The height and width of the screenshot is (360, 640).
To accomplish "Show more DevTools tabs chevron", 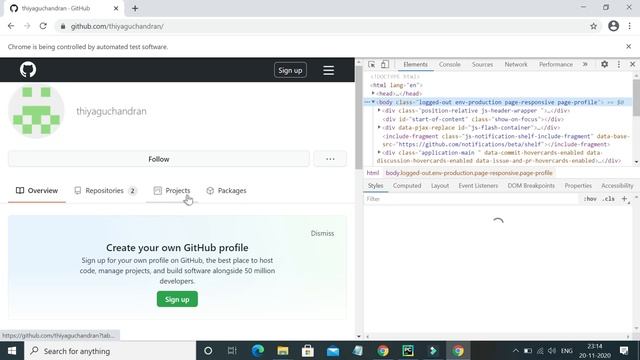I will tap(585, 64).
